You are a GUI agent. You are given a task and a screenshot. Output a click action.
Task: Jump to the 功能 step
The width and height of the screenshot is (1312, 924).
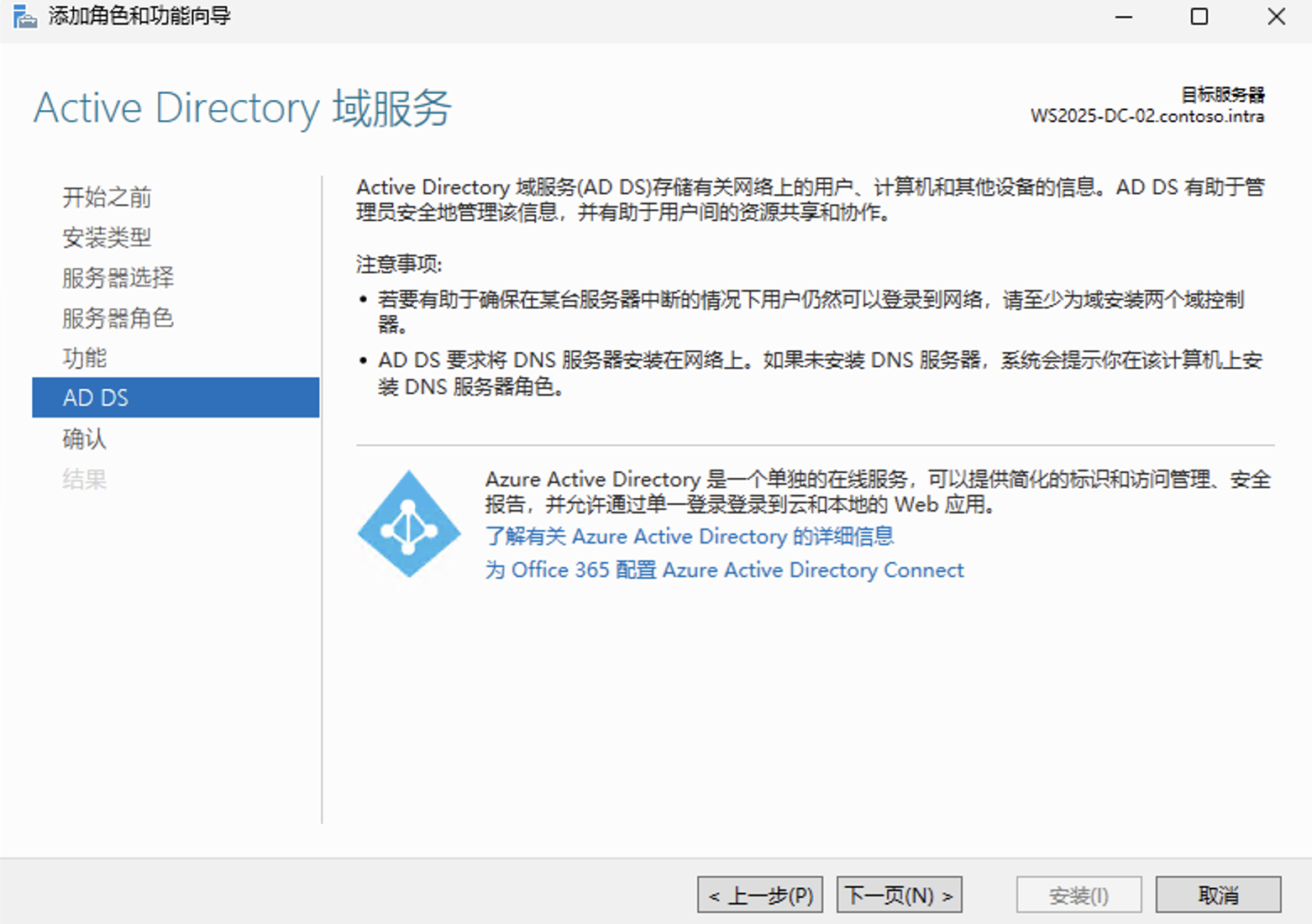click(x=85, y=359)
